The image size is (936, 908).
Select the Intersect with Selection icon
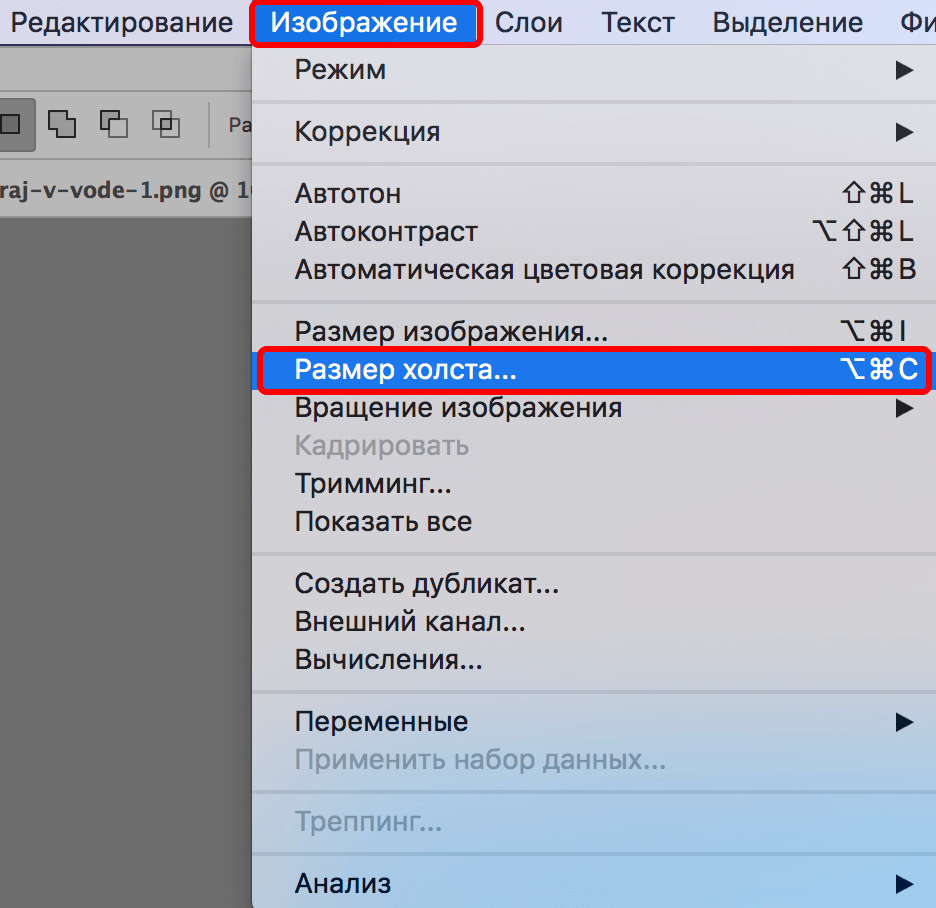165,124
